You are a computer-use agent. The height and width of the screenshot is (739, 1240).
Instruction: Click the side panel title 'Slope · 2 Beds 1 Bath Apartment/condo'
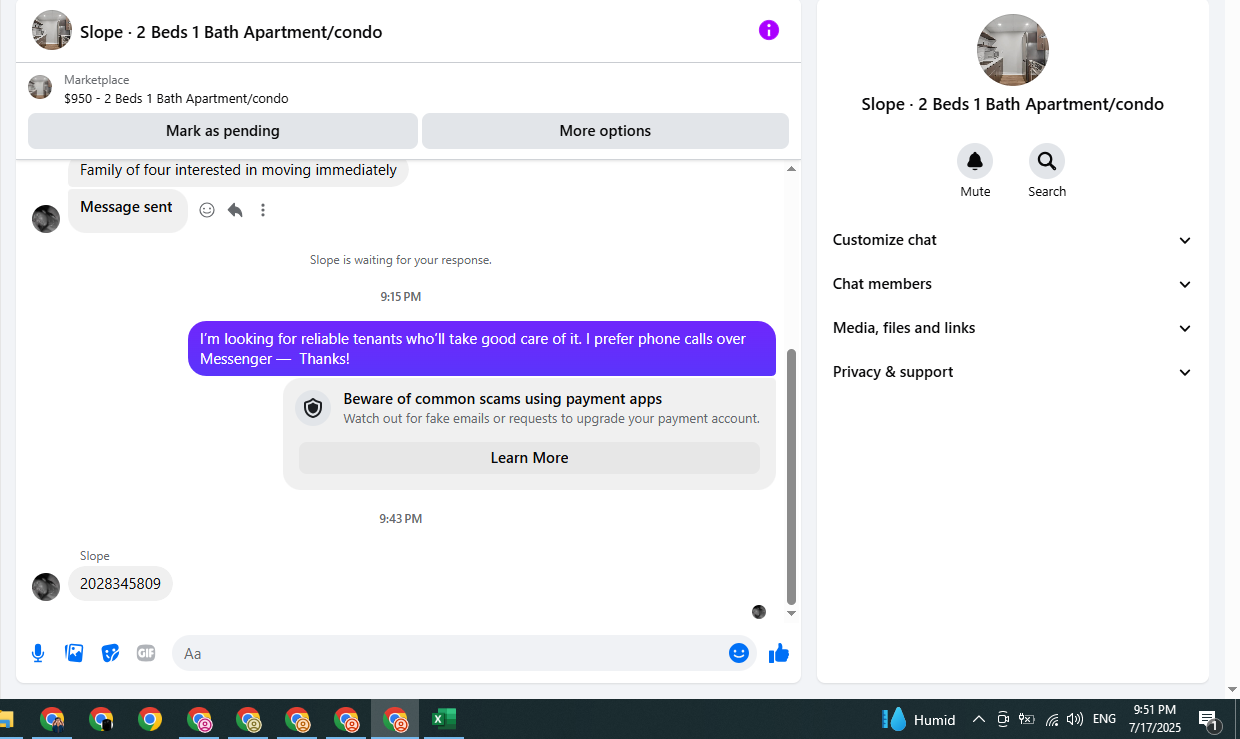point(1013,104)
